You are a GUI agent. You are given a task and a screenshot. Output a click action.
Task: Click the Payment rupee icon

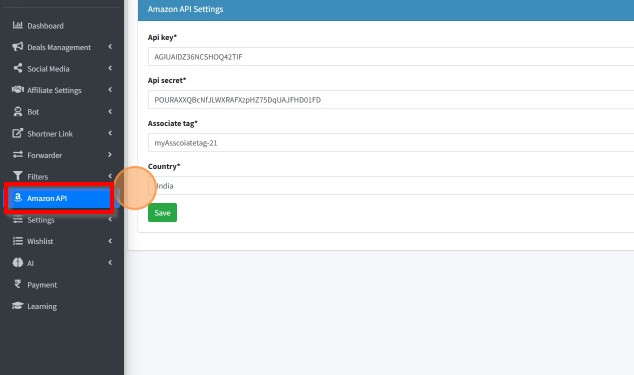17,284
